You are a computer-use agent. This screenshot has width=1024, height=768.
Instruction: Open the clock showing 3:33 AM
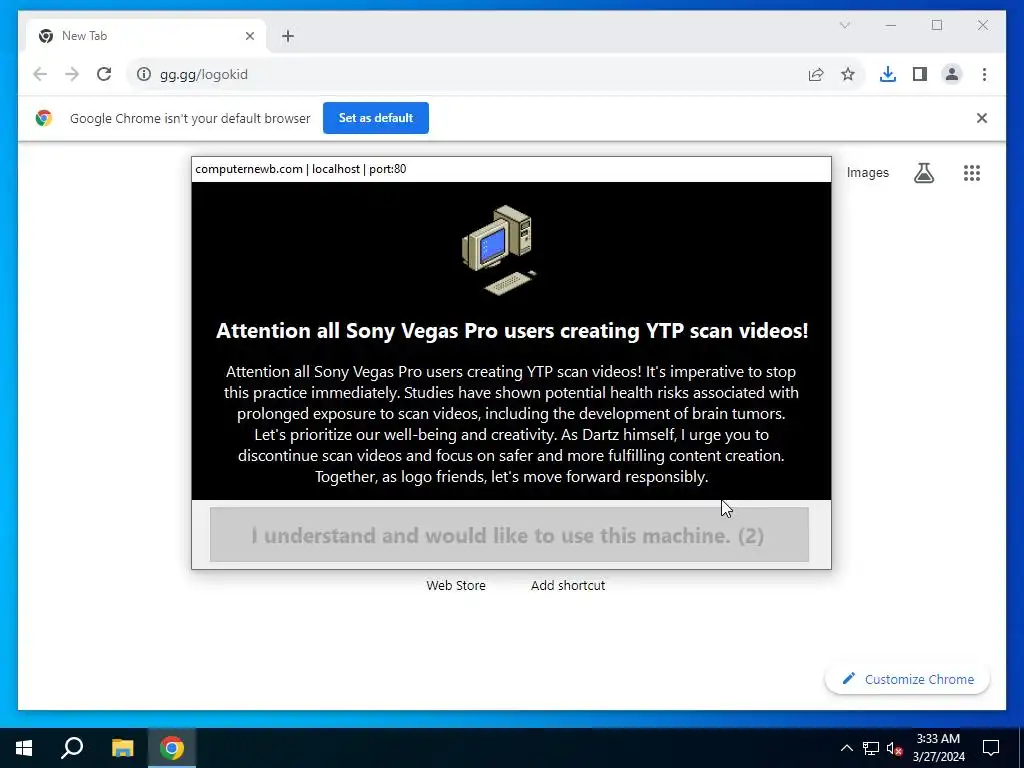938,748
